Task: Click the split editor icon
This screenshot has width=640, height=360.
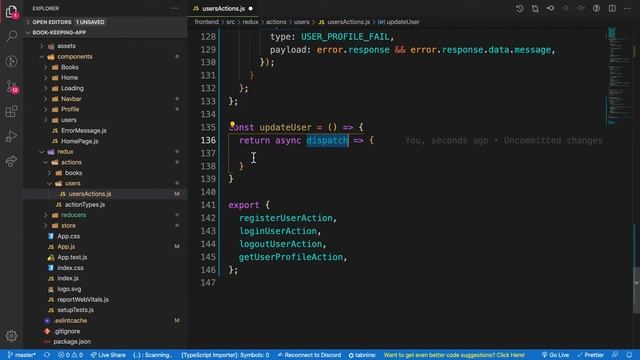Action: pyautogui.click(x=612, y=9)
